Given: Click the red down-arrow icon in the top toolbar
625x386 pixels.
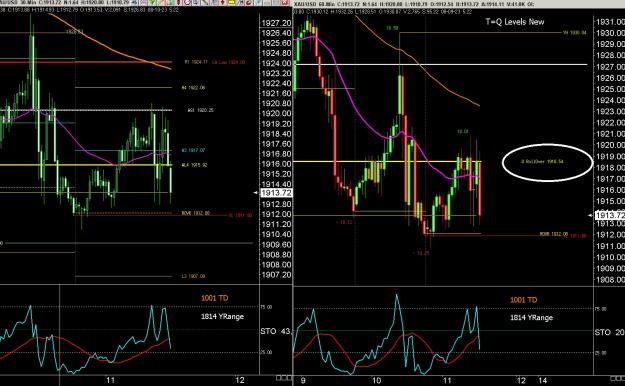Looking at the screenshot, I should (222, 2).
